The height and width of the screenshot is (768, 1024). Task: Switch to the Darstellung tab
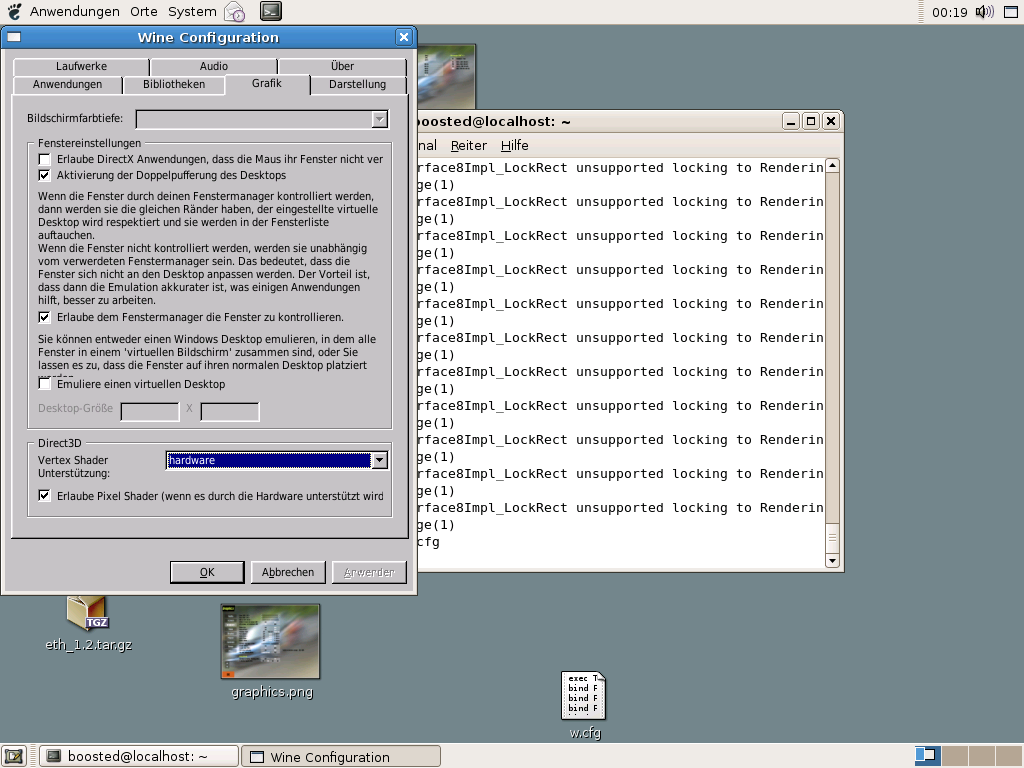[x=357, y=84]
